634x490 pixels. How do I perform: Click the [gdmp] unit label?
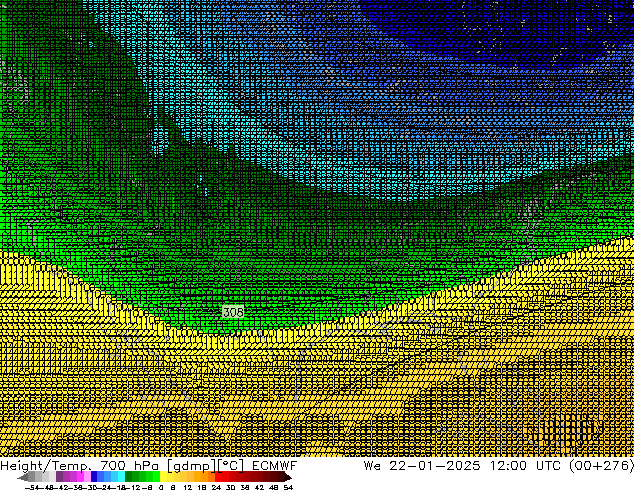[x=192, y=466]
